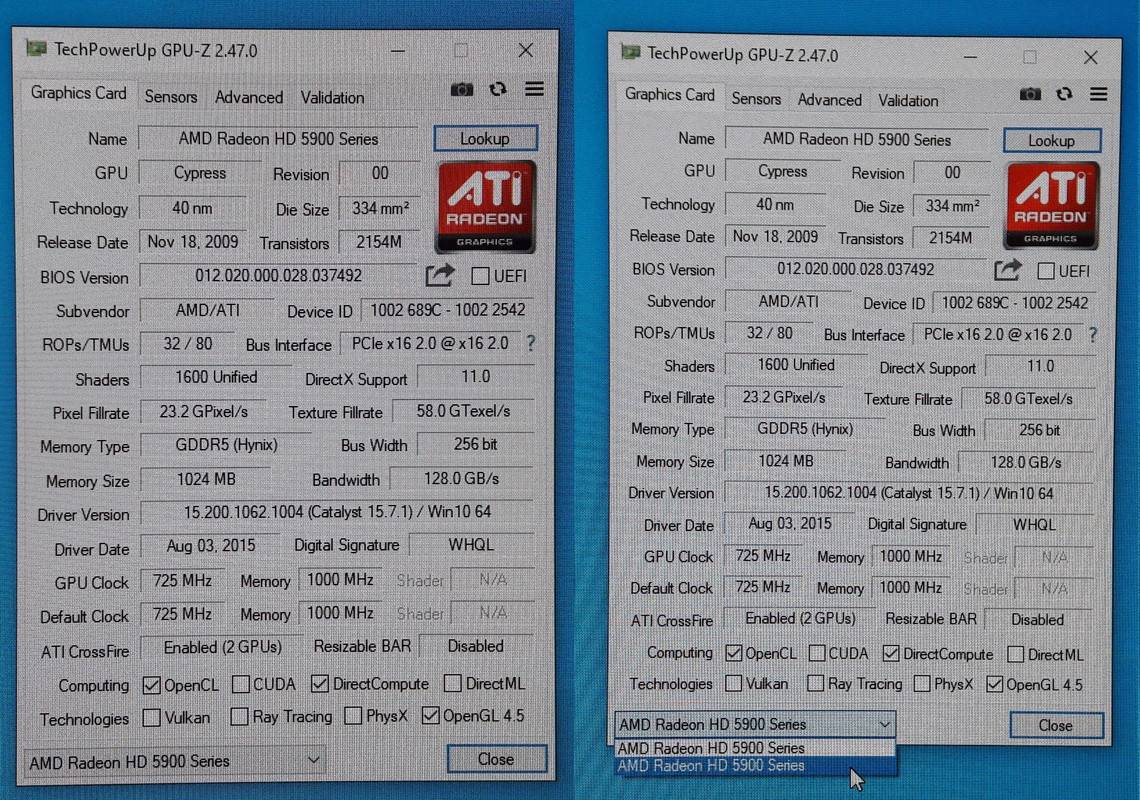Click the Driver Version field in left window
Screen dimensions: 1140x800
coord(337,513)
